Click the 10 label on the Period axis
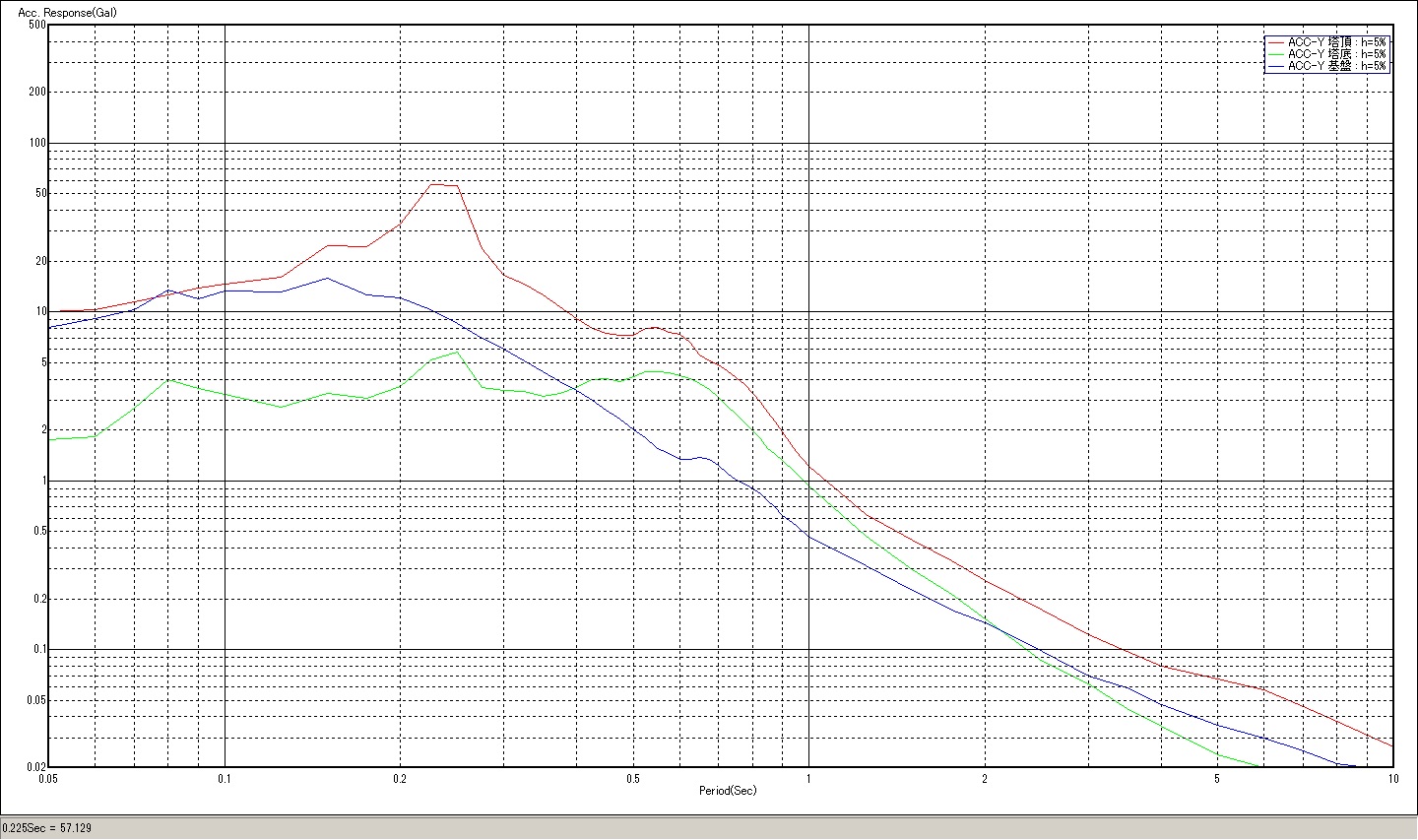 coord(1392,778)
